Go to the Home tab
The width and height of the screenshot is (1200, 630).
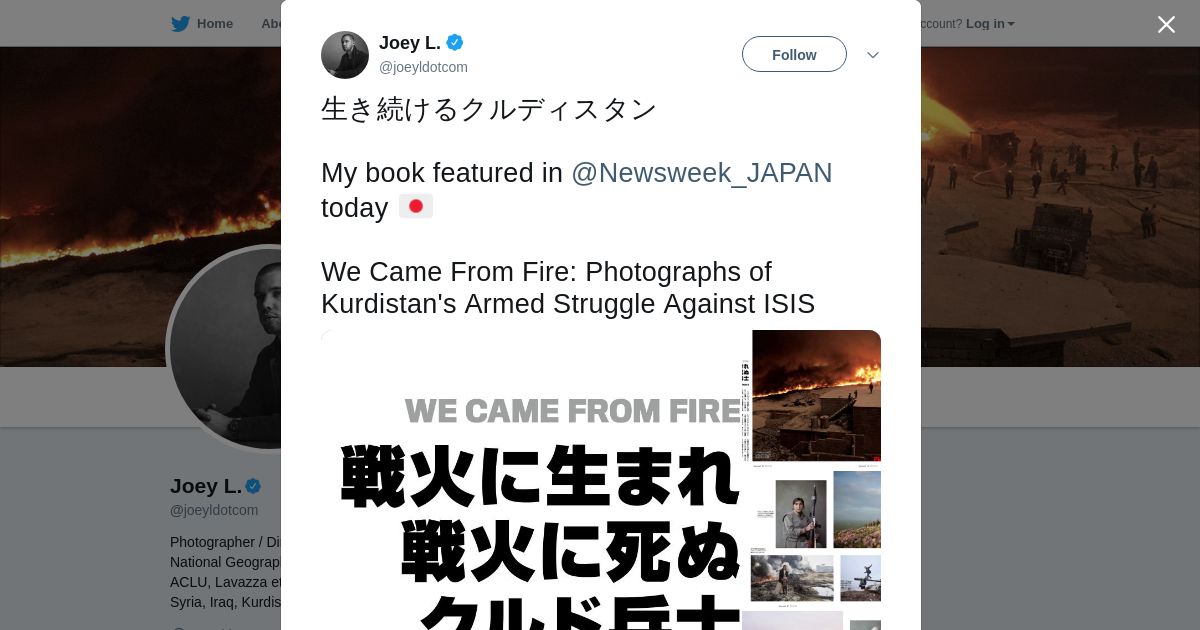click(215, 24)
